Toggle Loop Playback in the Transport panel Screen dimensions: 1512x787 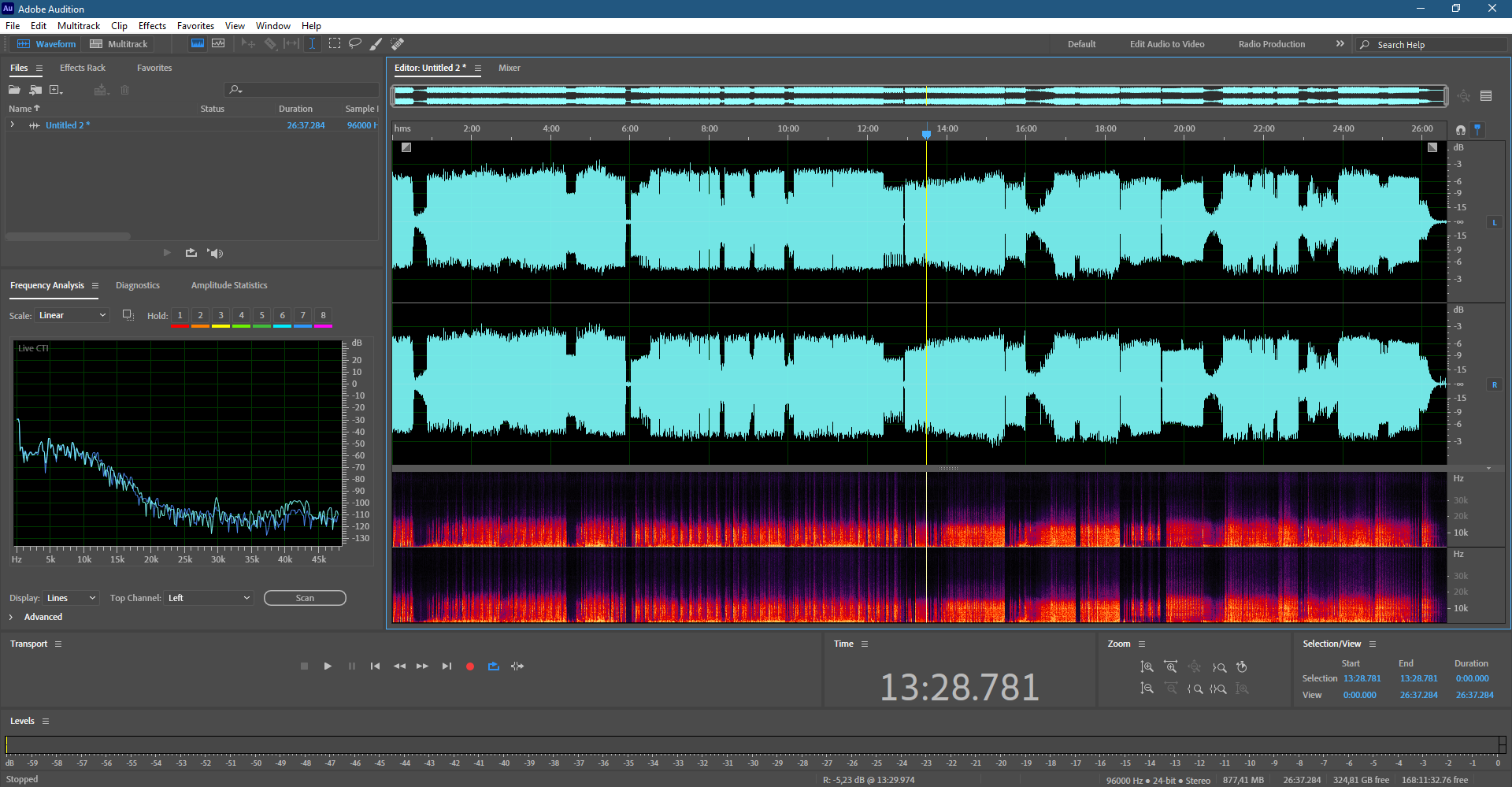coord(494,666)
